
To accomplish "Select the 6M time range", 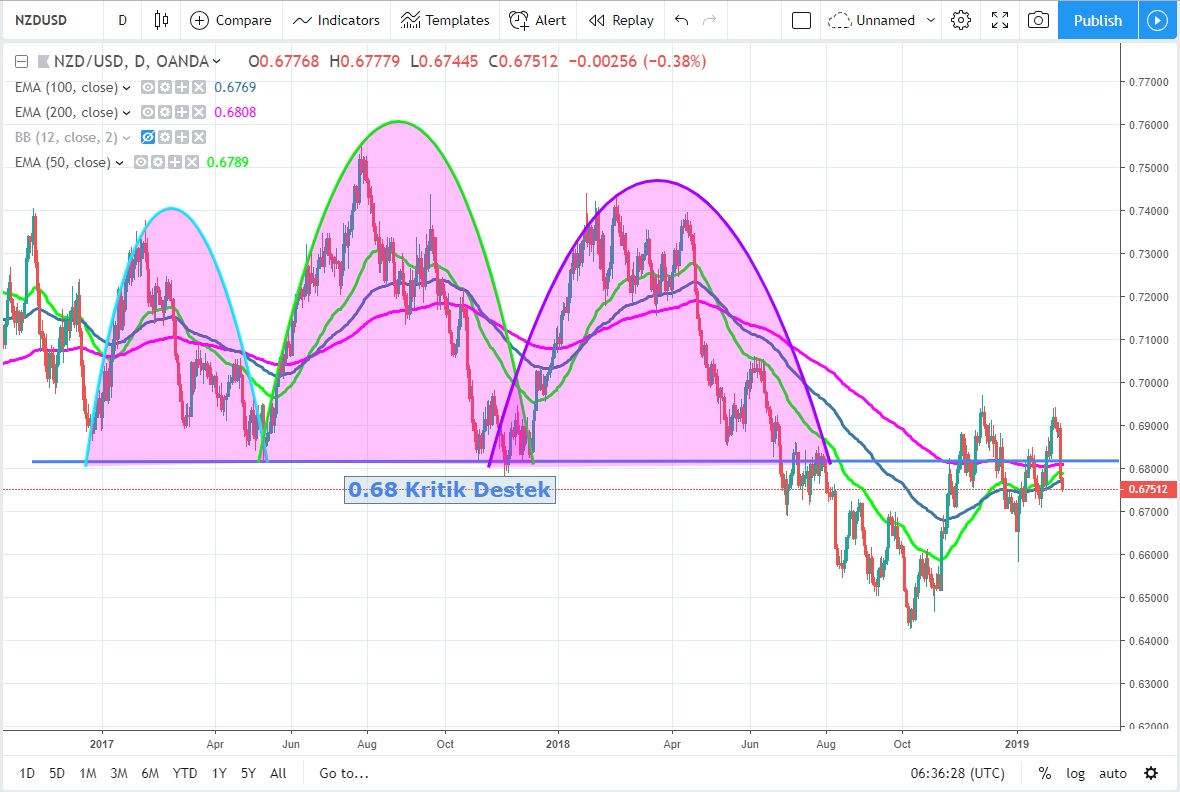I will tap(150, 773).
